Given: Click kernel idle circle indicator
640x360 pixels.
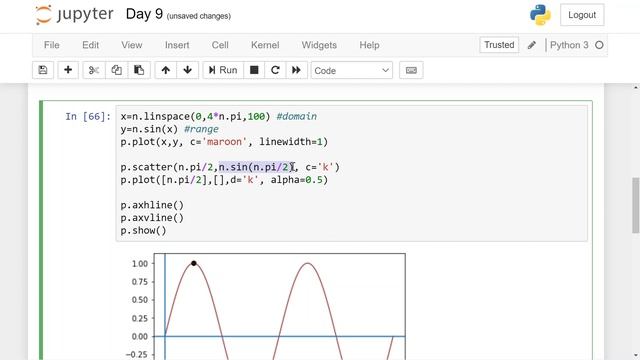Looking at the screenshot, I should (599, 45).
